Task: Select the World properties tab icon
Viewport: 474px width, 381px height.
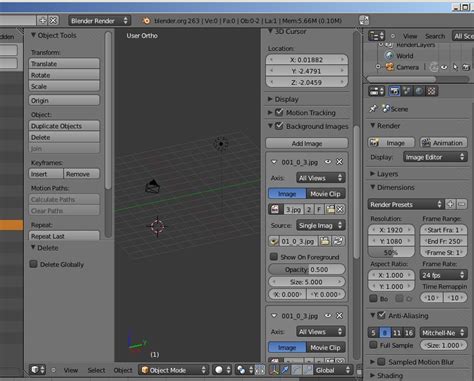Action: (x=419, y=91)
